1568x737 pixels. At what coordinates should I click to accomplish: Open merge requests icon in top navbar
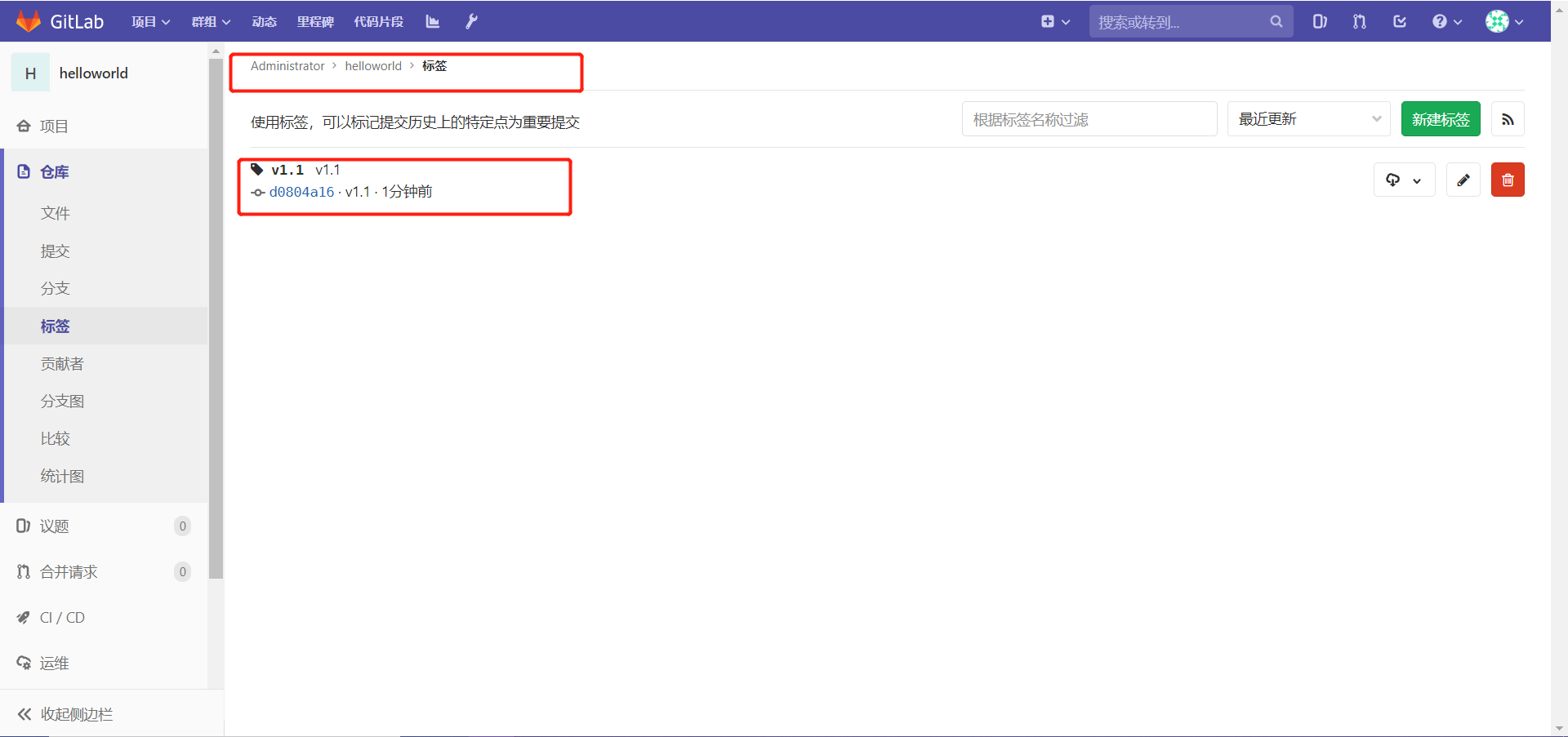[1359, 22]
